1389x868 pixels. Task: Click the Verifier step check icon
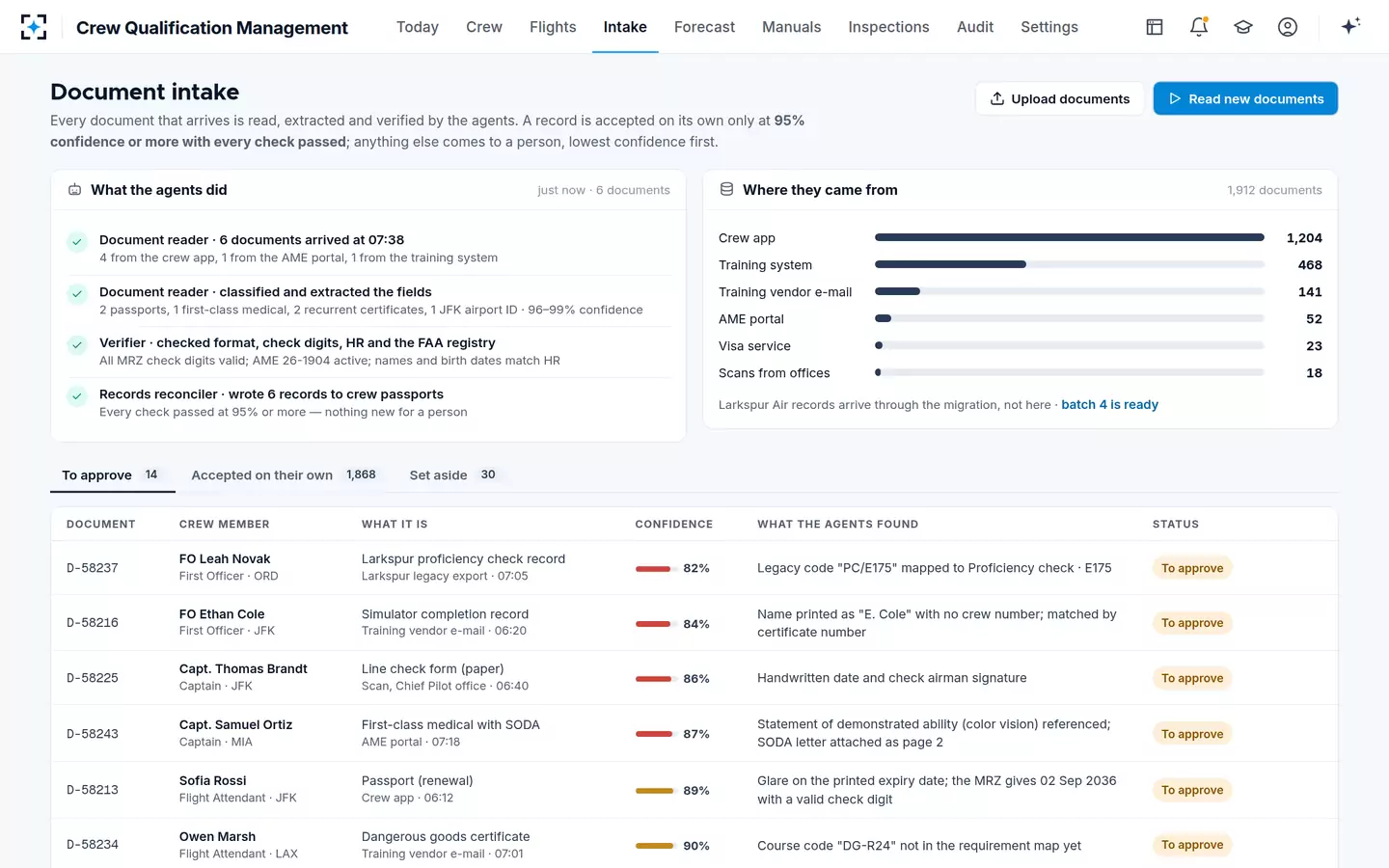pyautogui.click(x=77, y=344)
